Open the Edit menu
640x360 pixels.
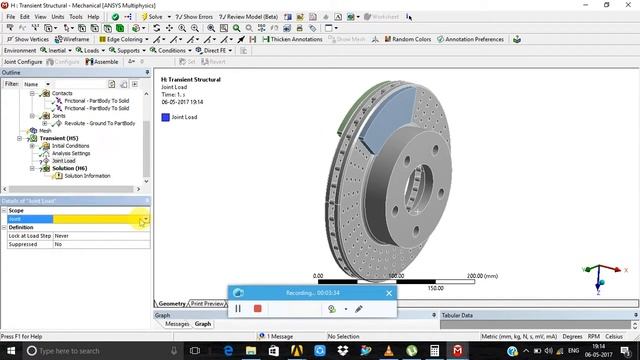point(25,17)
